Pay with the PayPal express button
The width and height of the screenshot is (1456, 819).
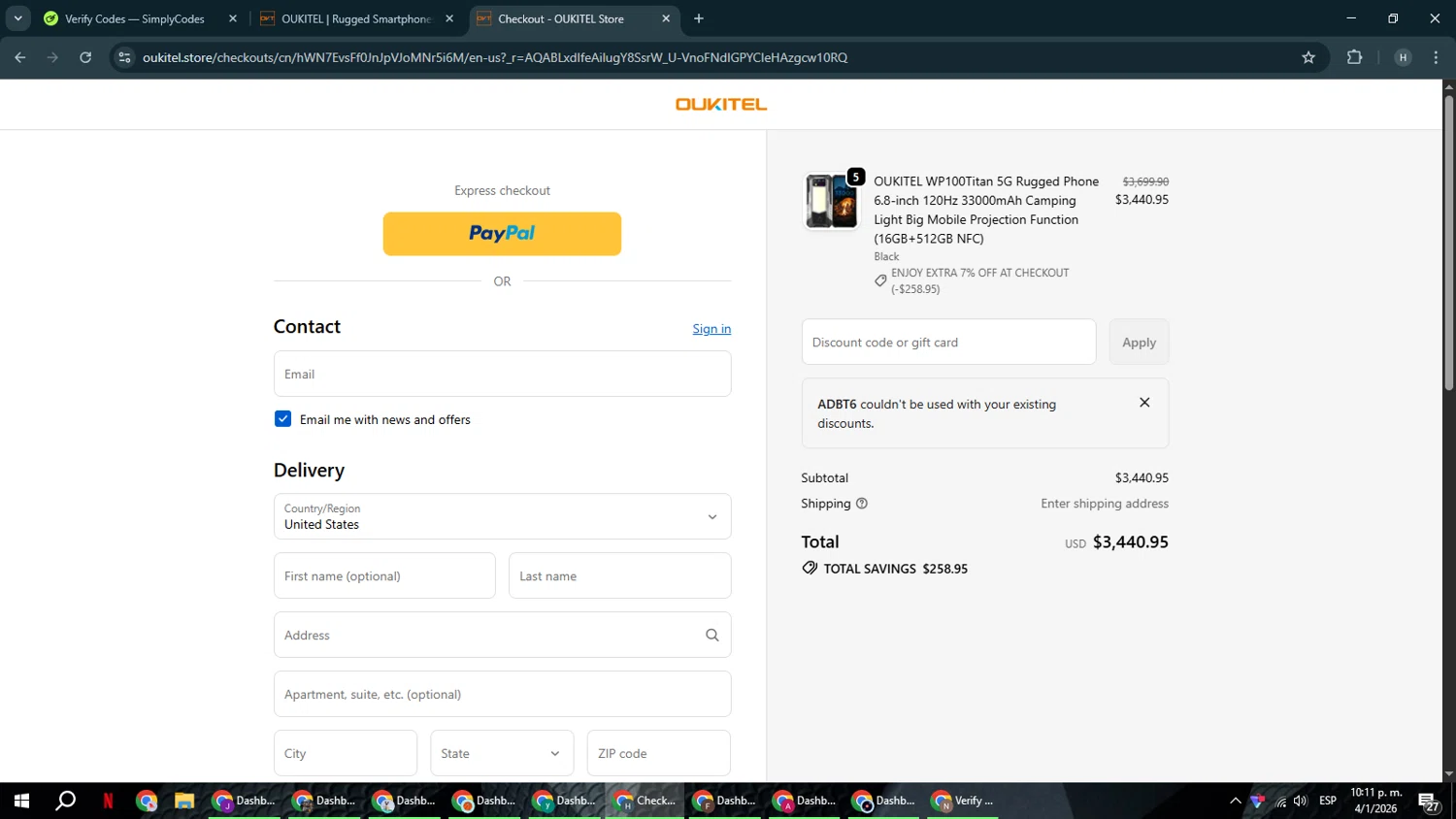pyautogui.click(x=502, y=234)
